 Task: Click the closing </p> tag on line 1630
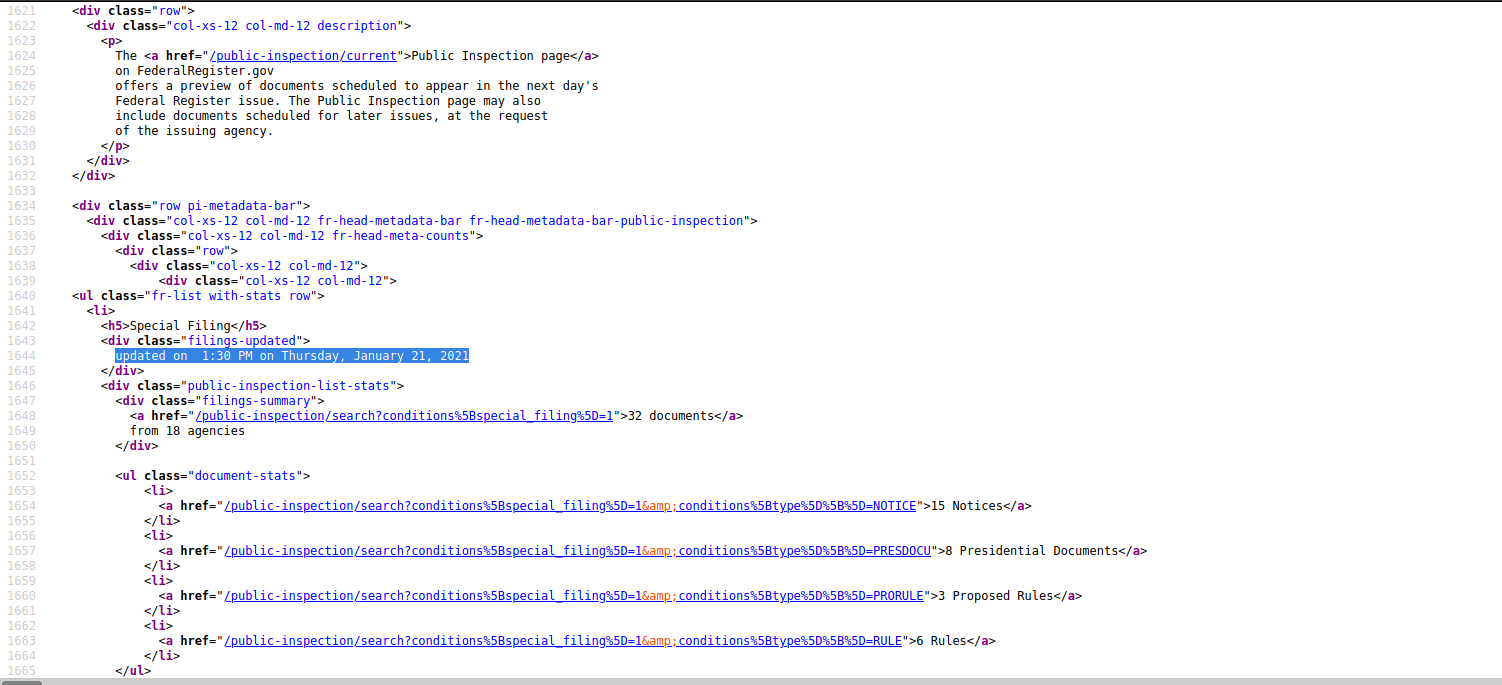[x=115, y=146]
